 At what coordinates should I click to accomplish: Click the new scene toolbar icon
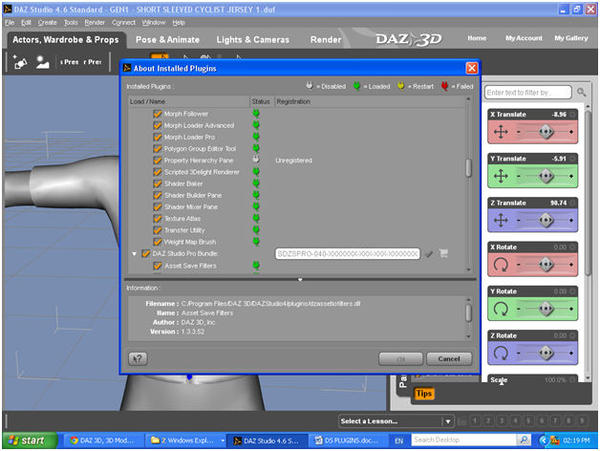20,62
